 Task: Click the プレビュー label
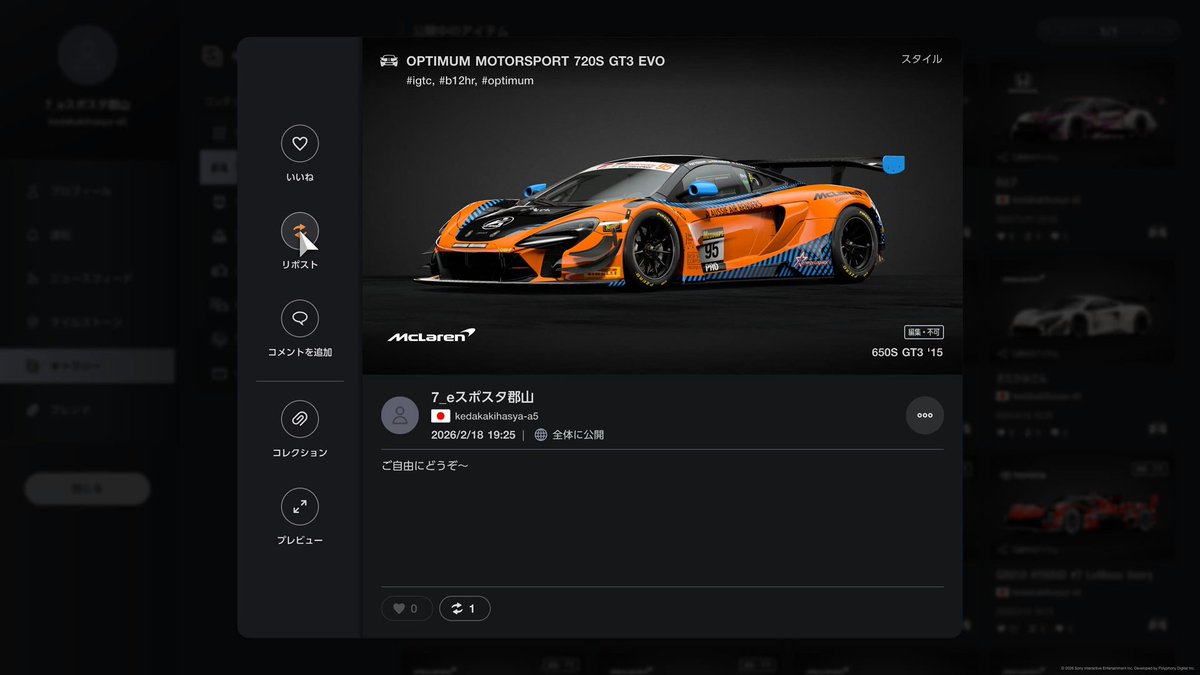coord(300,541)
